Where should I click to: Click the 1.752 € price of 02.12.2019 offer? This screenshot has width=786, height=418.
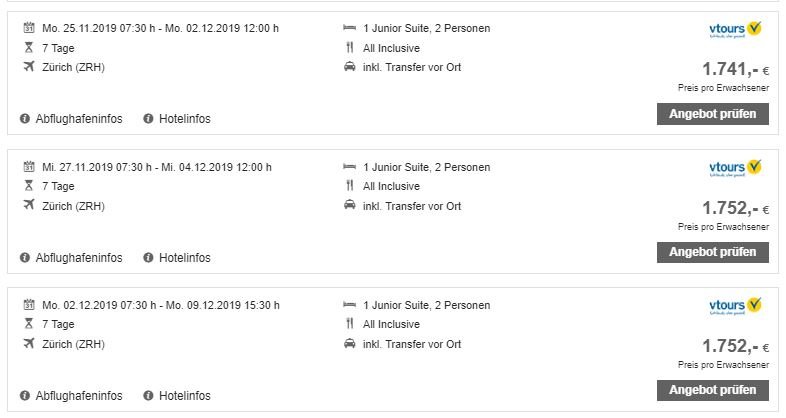pyautogui.click(x=735, y=346)
